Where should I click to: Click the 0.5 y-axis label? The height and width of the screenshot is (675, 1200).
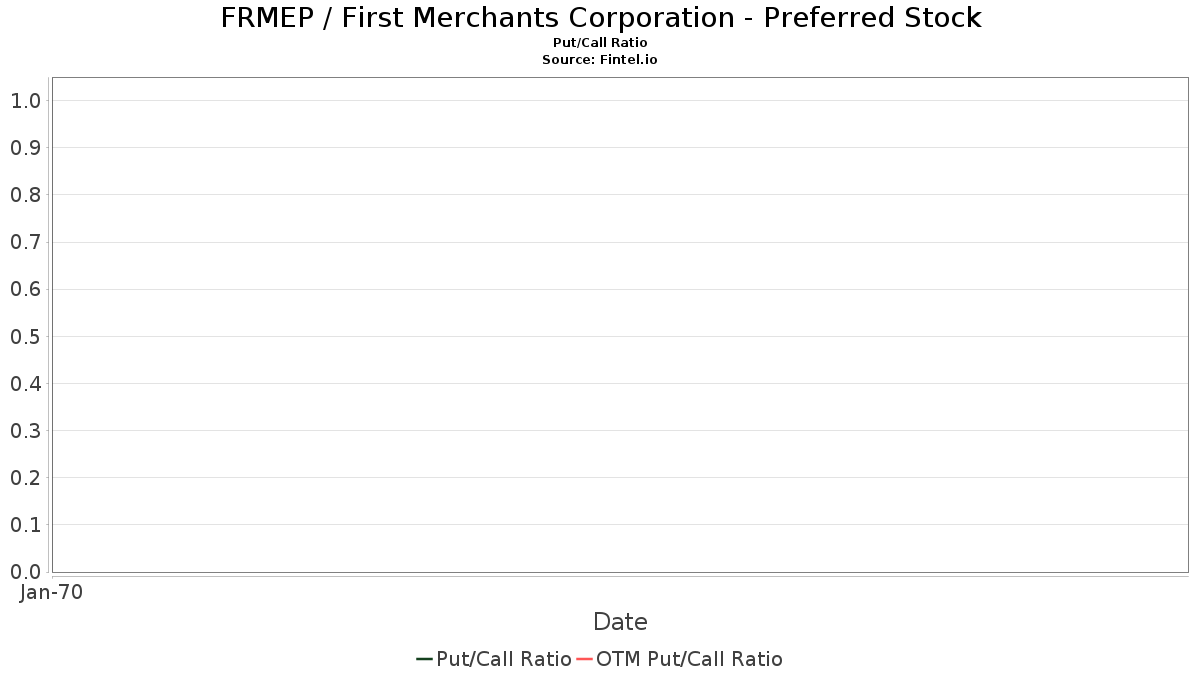coord(25,337)
